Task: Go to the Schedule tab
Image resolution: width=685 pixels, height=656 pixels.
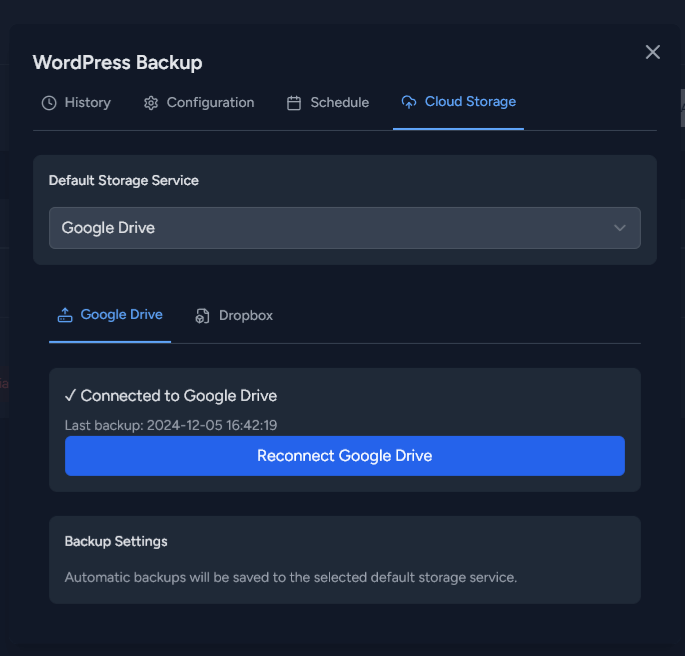Action: tap(328, 103)
